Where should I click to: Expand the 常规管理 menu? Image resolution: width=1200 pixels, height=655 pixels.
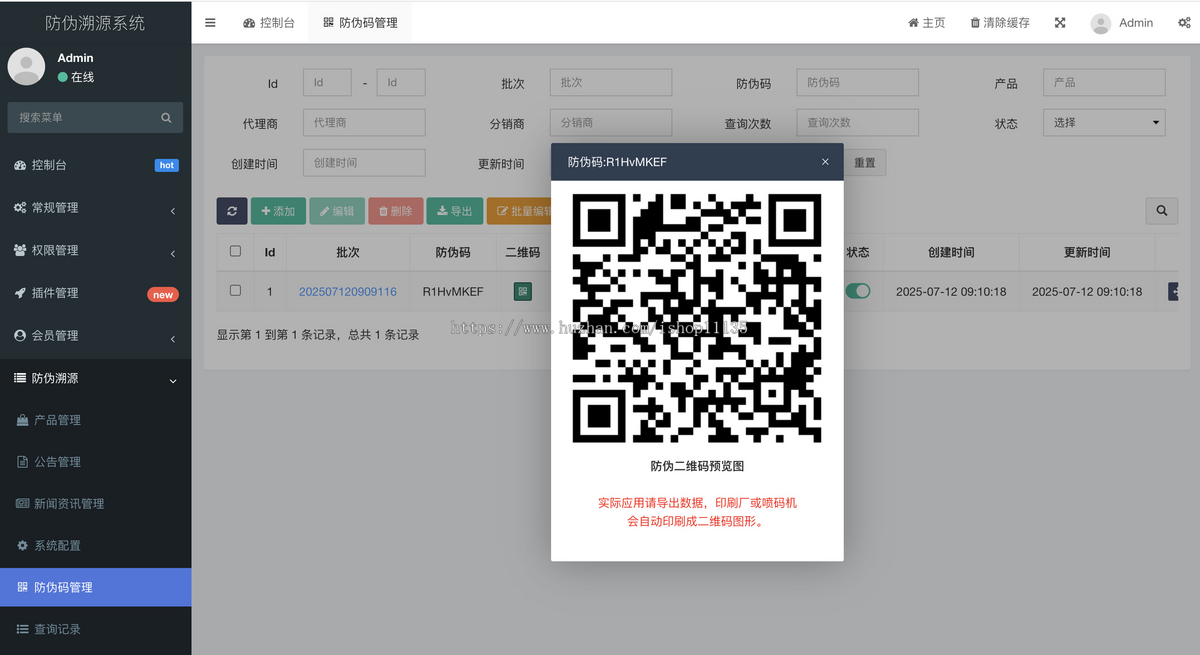95,208
